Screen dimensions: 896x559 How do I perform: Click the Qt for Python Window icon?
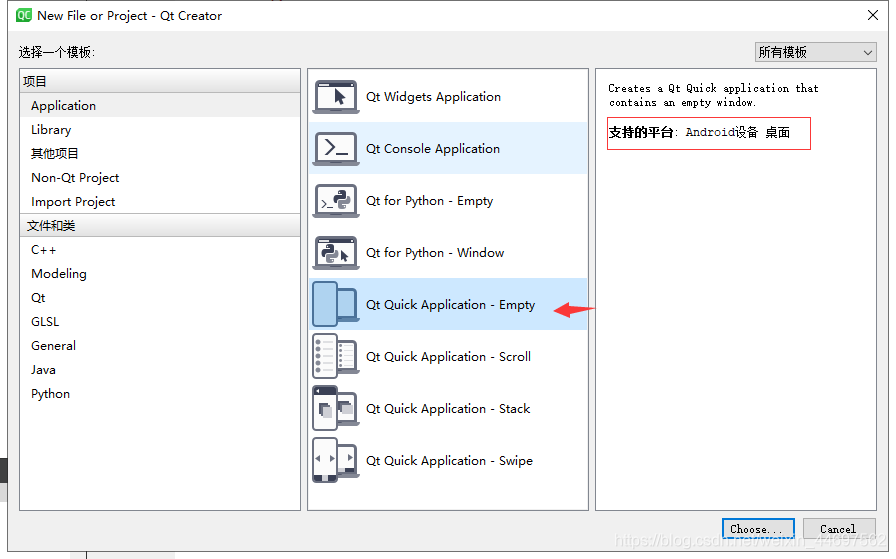click(336, 253)
